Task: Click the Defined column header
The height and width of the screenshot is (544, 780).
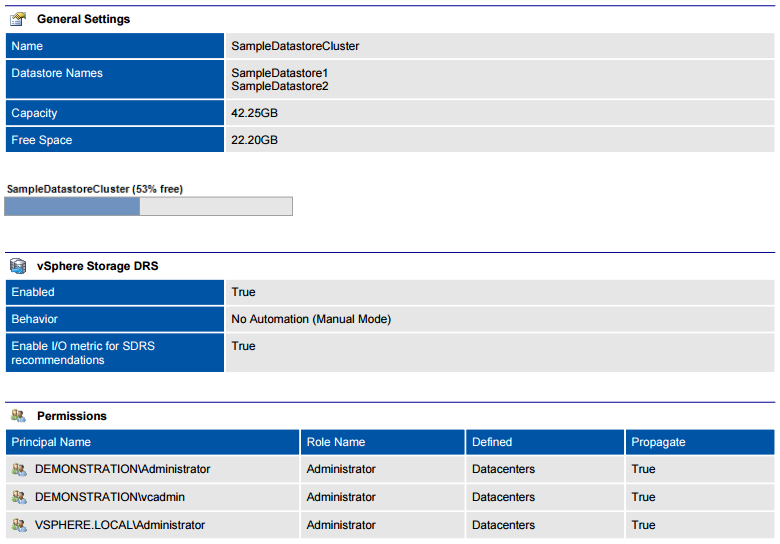Action: pos(492,442)
